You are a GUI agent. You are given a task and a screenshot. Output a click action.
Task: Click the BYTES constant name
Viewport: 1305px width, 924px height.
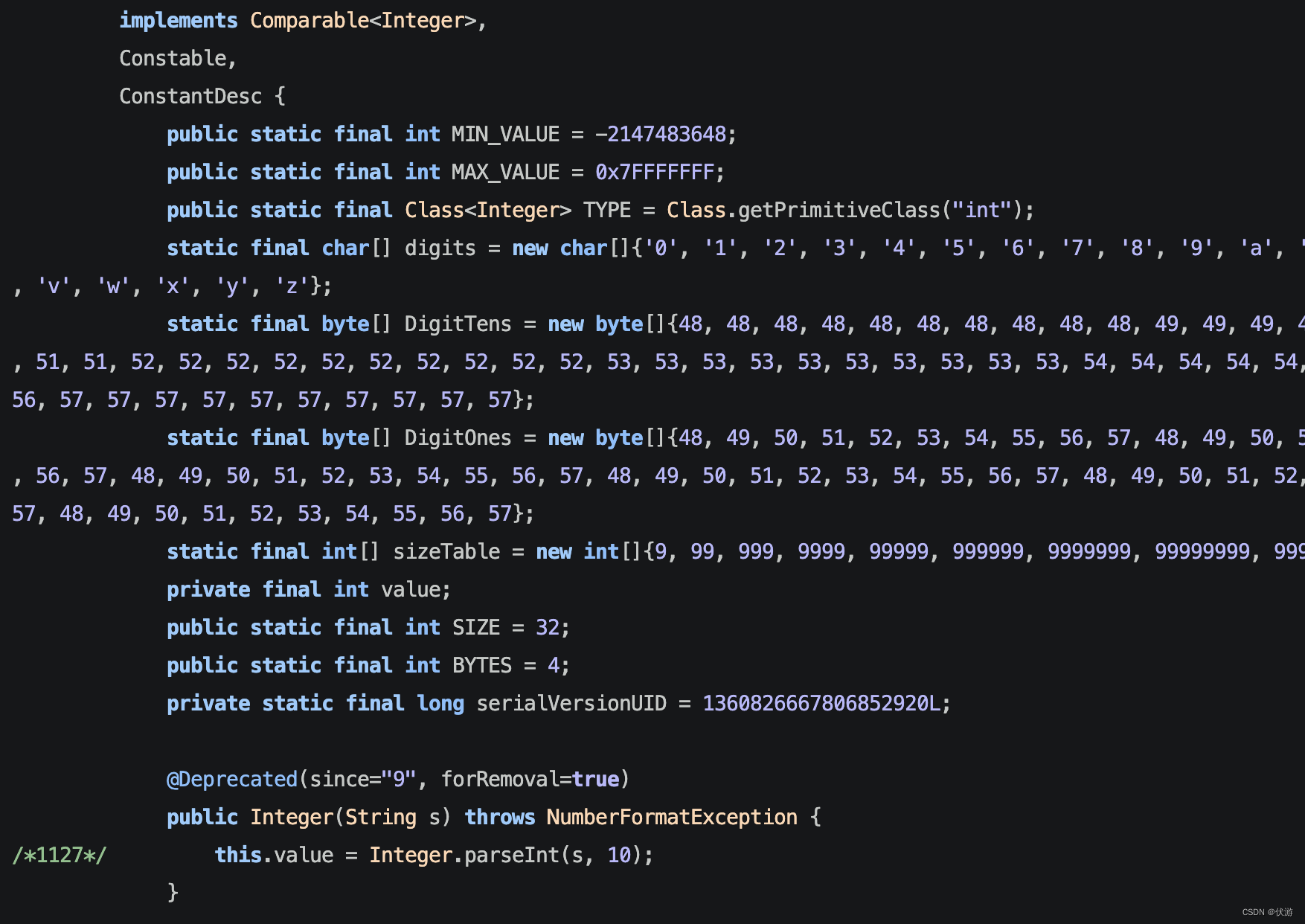[x=482, y=665]
